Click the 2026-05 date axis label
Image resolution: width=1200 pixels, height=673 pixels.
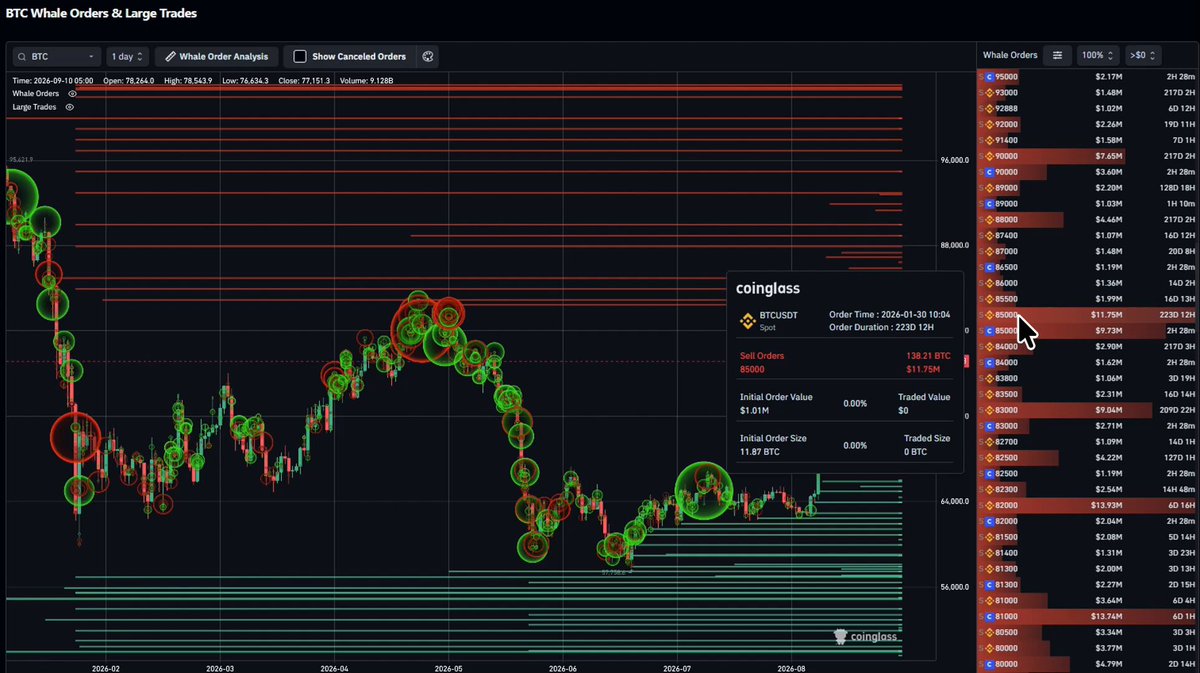449,667
